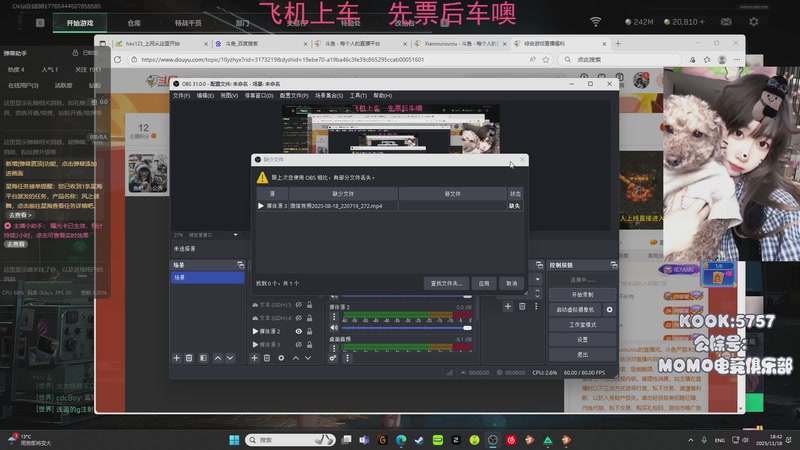Open a new browser tab with plus
Viewport: 800px width, 450px height.
point(618,44)
